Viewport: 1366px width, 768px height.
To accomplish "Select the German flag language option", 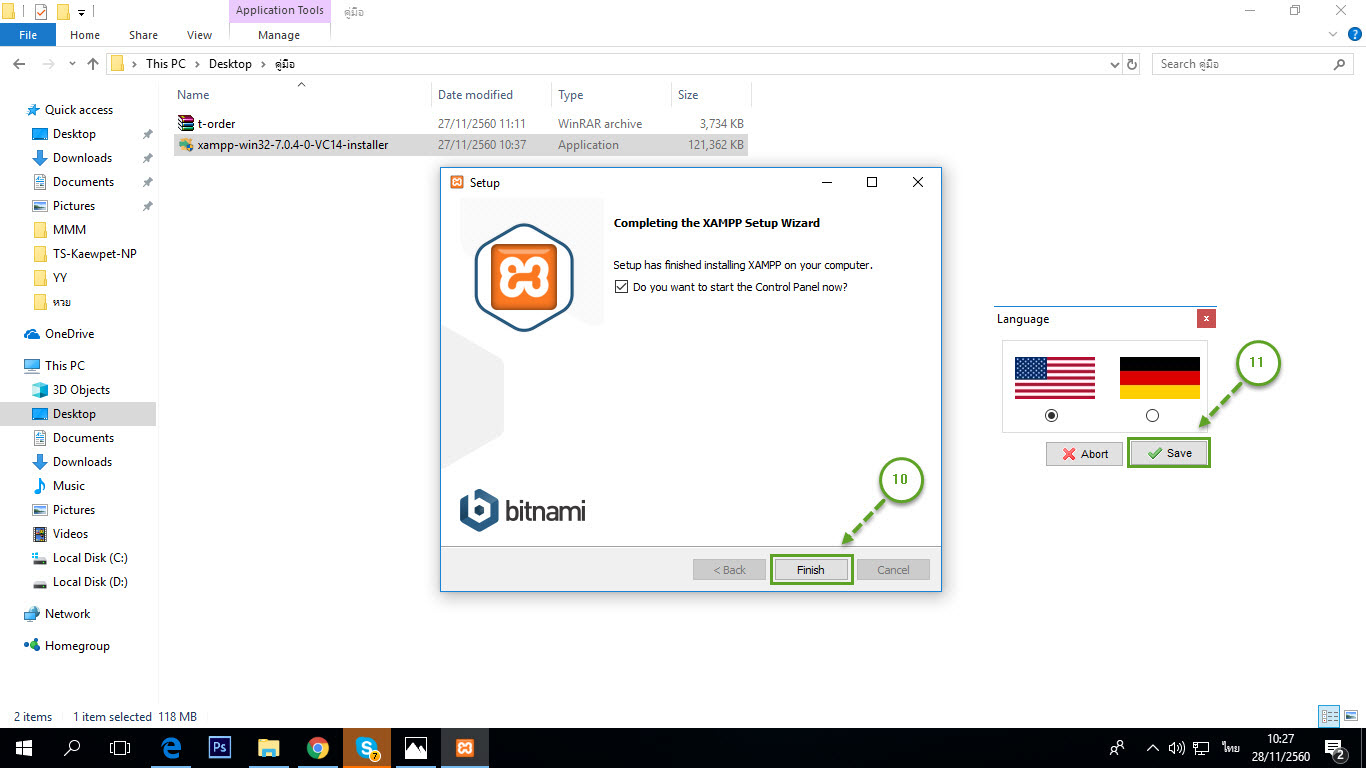I will [1159, 379].
